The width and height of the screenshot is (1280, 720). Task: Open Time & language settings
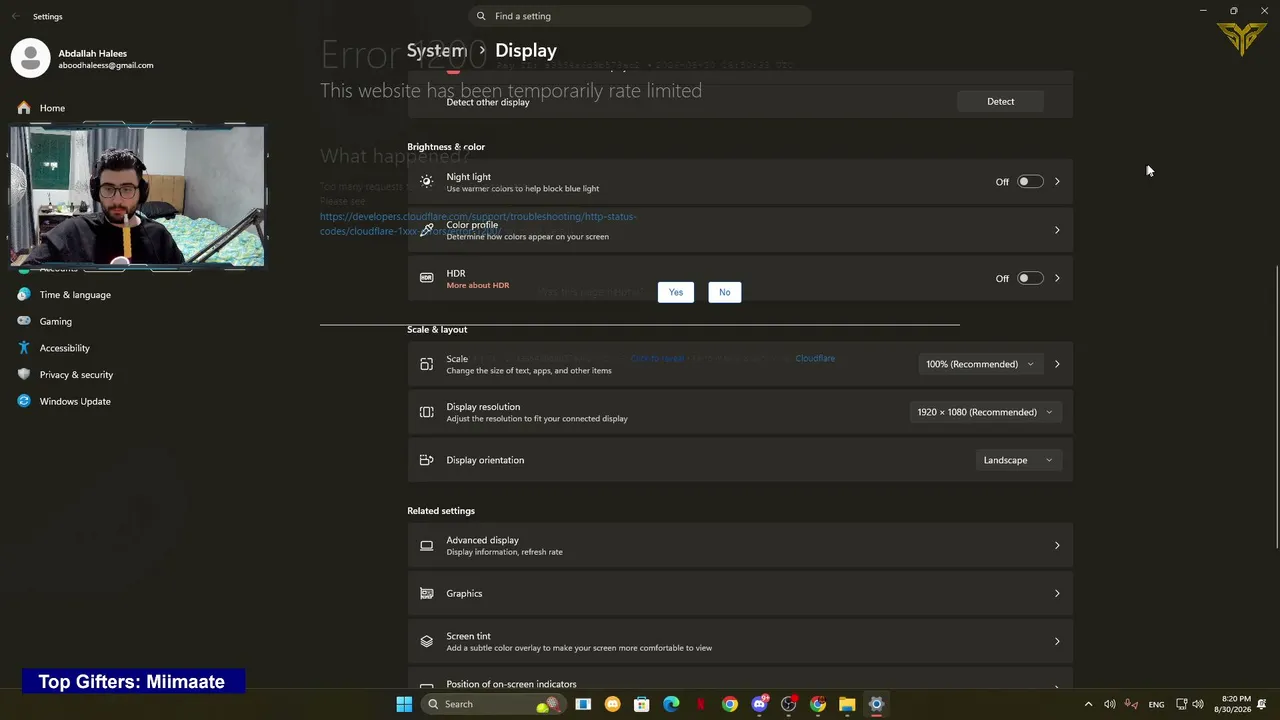(x=75, y=295)
